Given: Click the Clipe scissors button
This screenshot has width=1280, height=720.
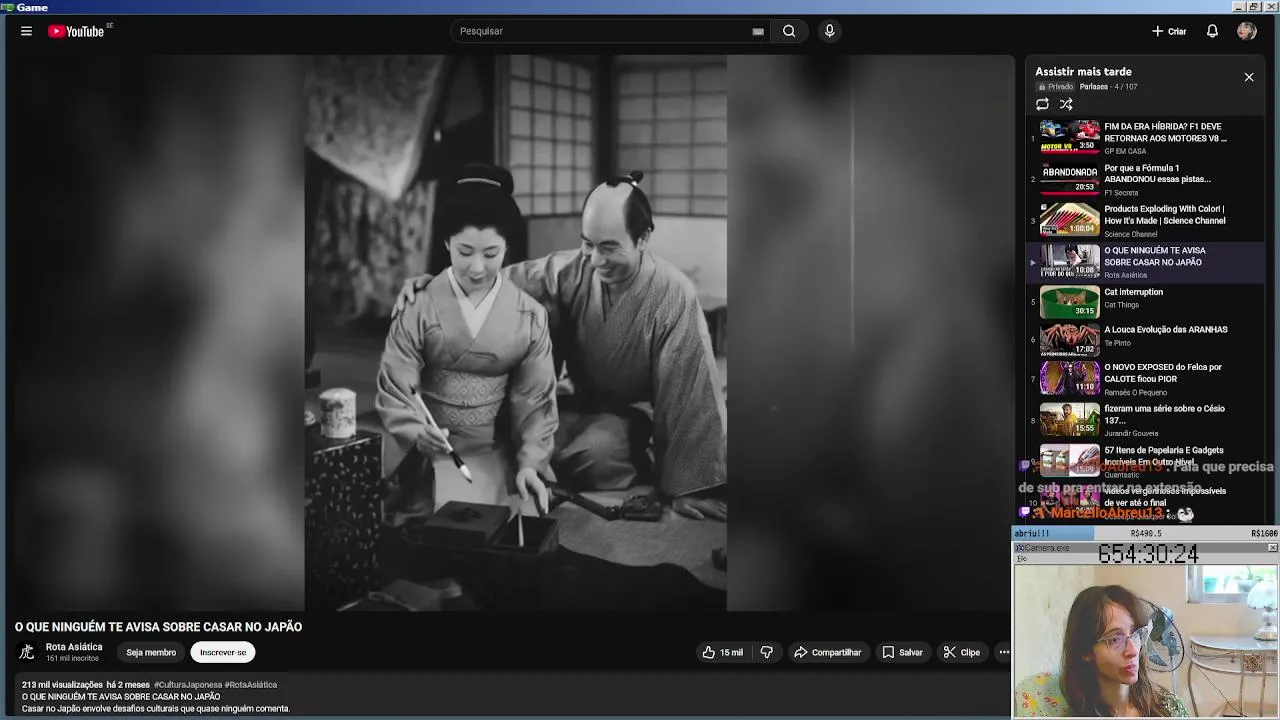Looking at the screenshot, I should 961,652.
